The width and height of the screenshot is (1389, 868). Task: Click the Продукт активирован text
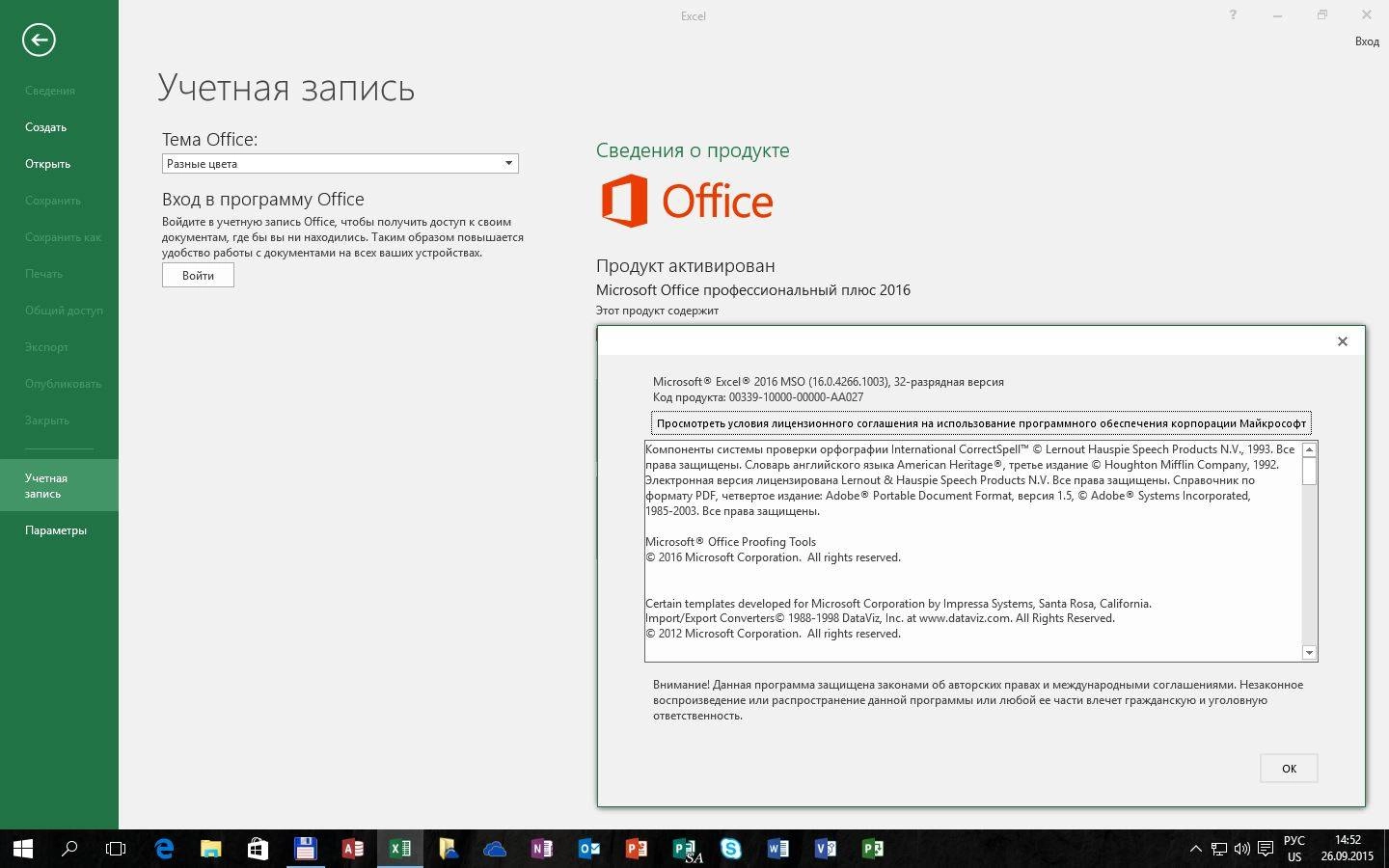tap(685, 265)
